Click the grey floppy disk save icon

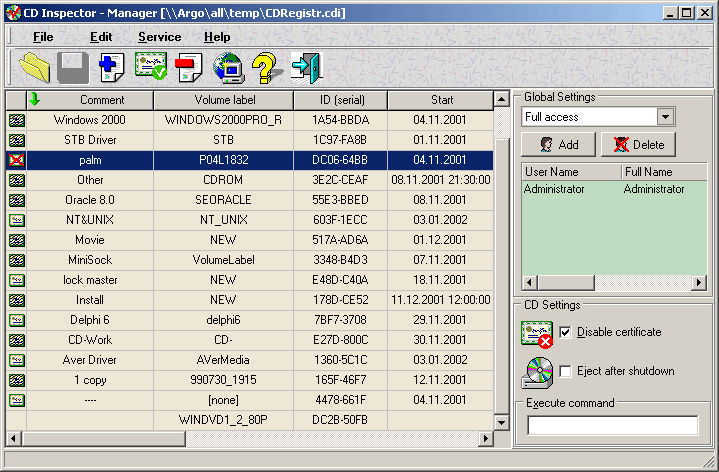tap(73, 68)
